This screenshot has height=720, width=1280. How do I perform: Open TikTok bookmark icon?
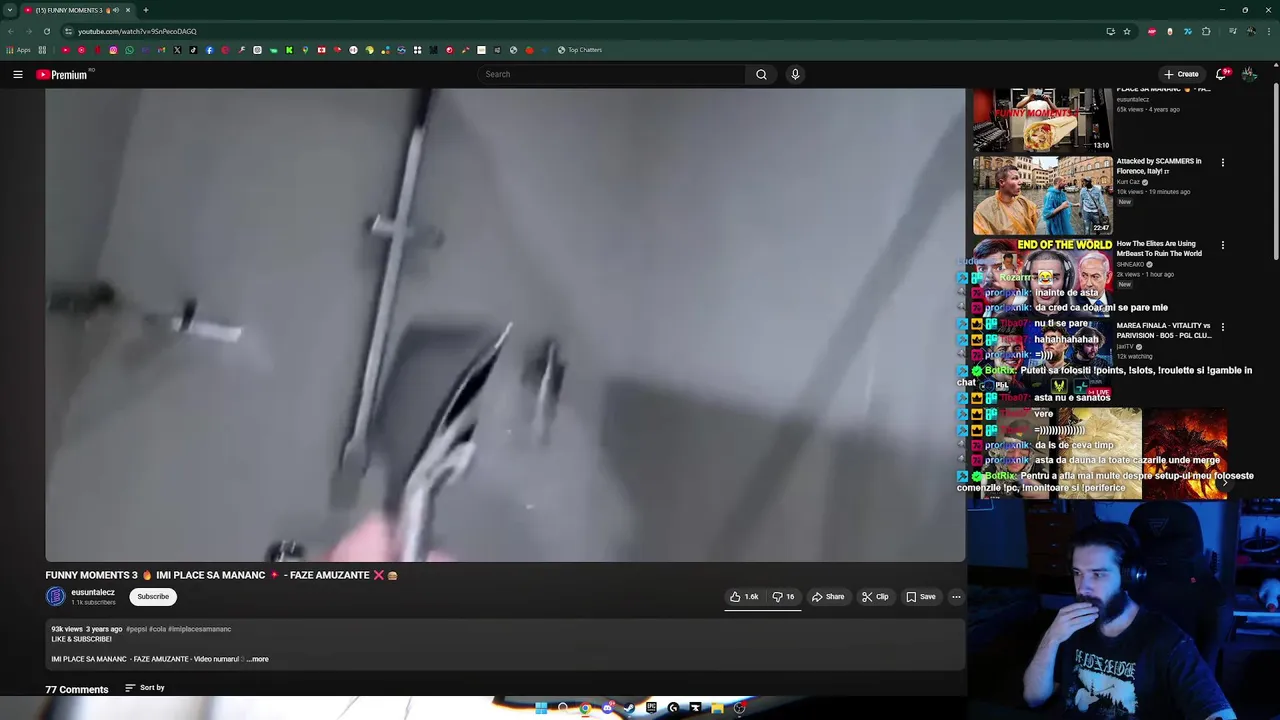point(193,50)
